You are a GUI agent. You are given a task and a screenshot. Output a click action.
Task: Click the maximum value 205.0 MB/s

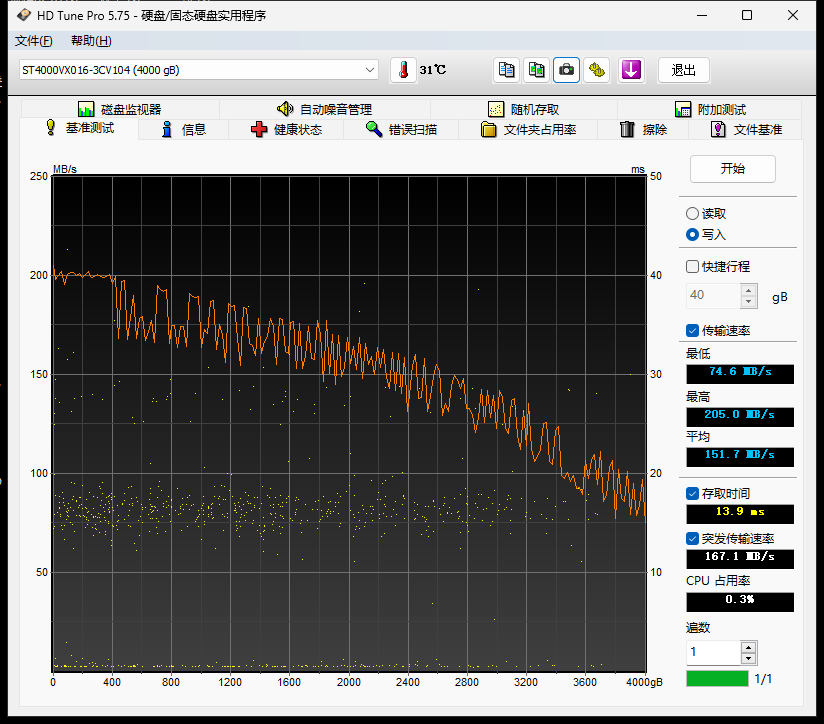click(740, 417)
